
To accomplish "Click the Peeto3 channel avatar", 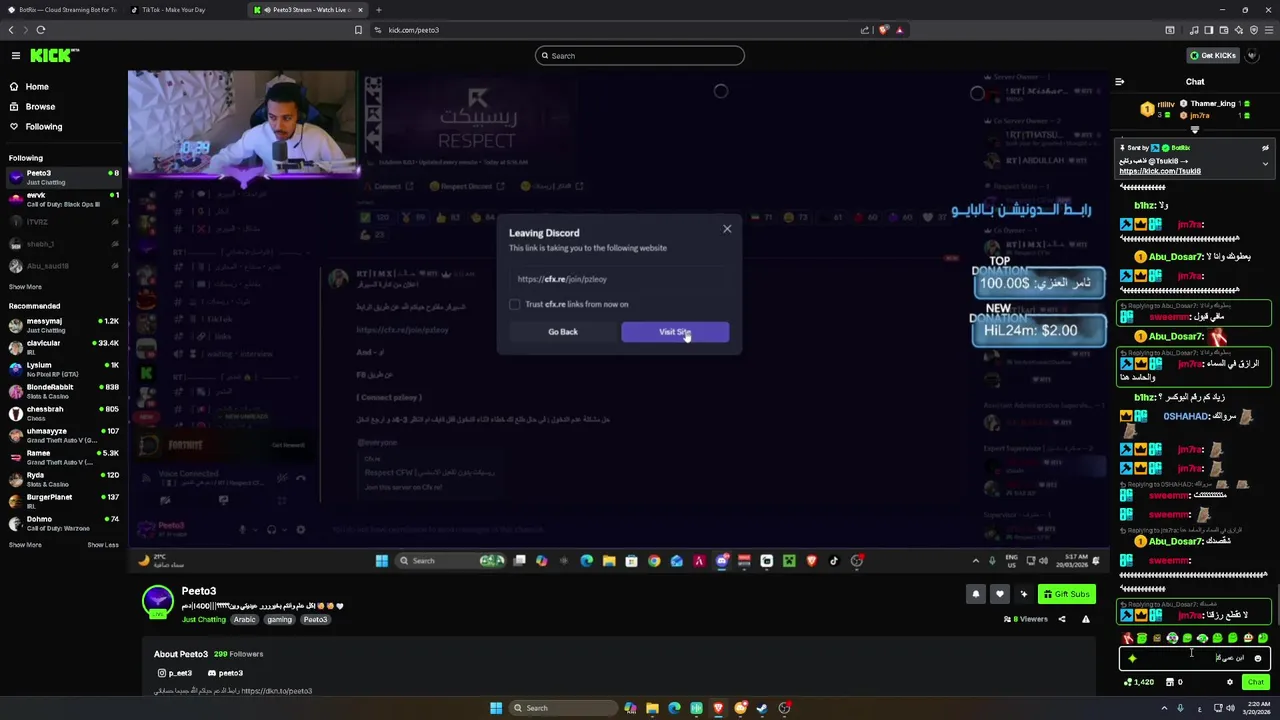I will click(158, 601).
